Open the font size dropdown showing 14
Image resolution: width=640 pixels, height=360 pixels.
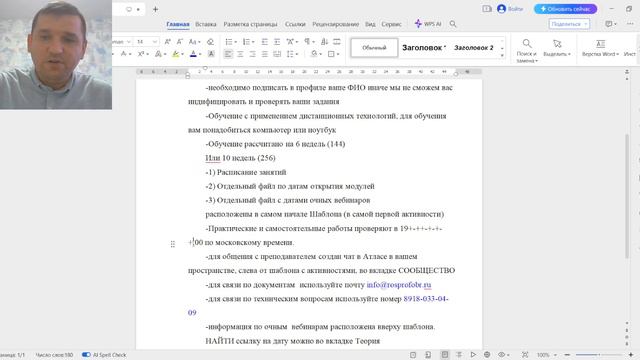pos(155,42)
